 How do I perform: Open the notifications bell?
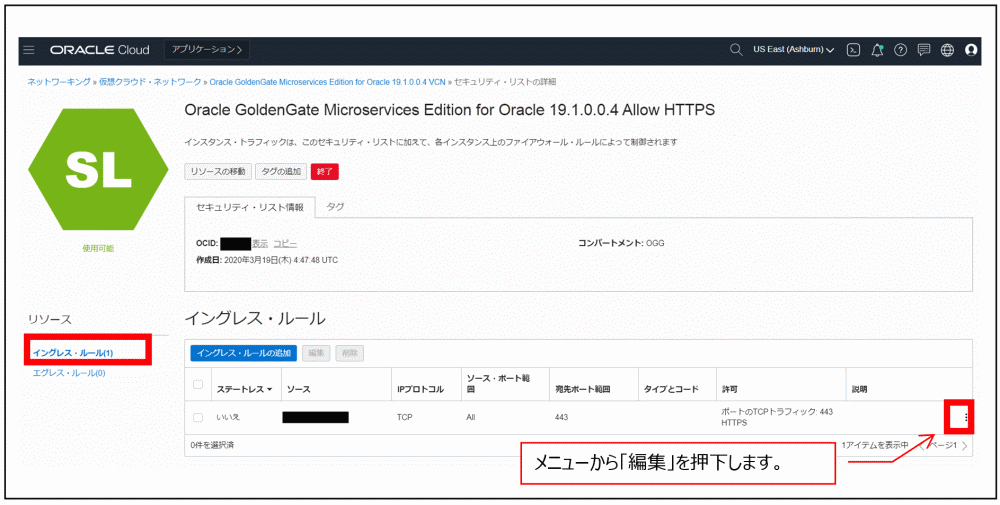[878, 50]
